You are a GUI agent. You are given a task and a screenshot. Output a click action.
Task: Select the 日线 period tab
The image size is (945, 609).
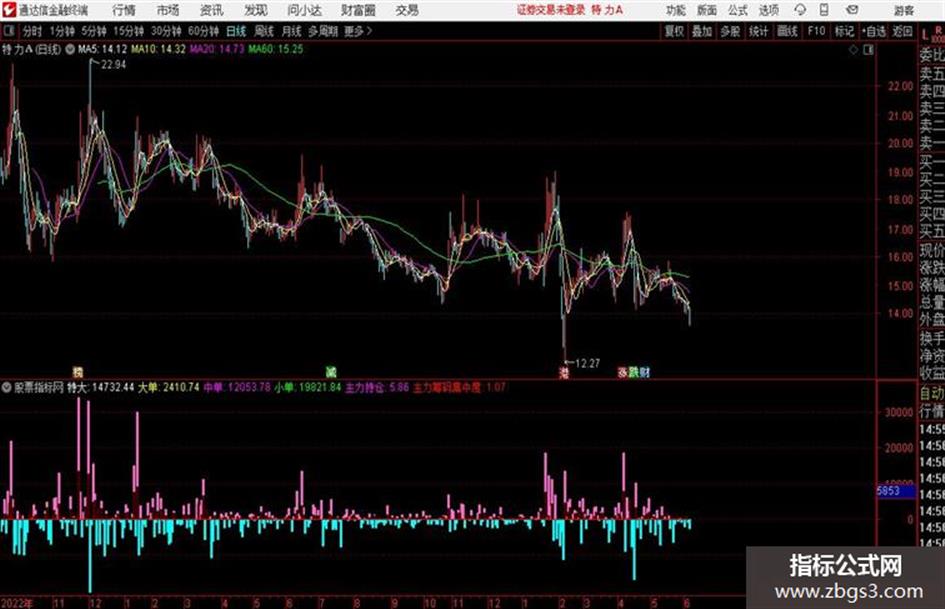[236, 31]
